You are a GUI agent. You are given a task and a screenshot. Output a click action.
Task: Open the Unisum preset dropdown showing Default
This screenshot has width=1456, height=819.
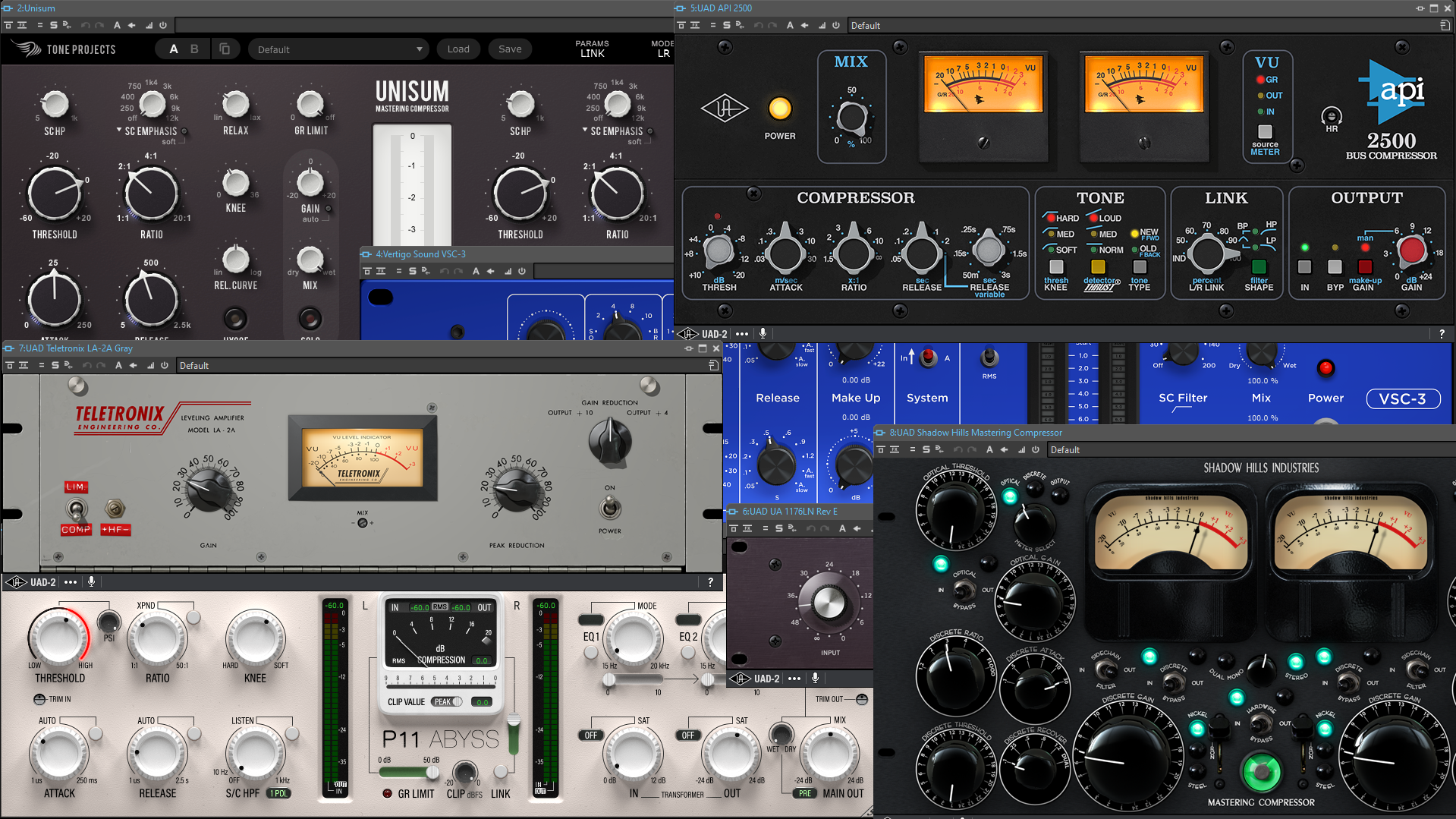click(x=339, y=49)
